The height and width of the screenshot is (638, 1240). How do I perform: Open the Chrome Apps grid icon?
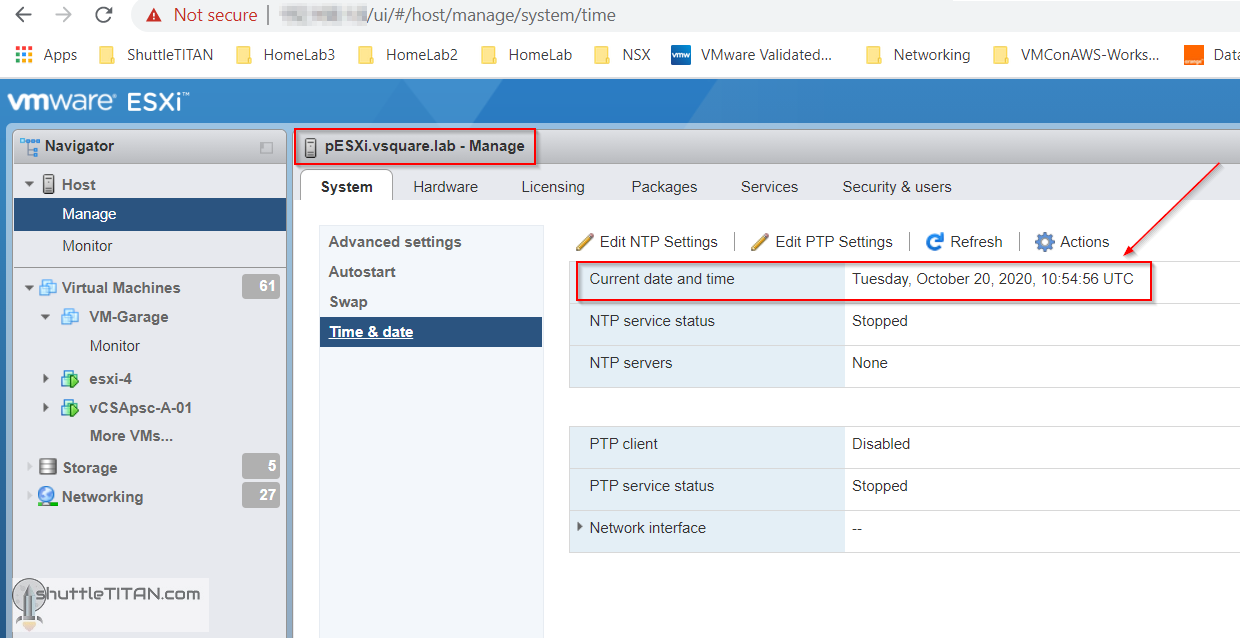tap(22, 54)
